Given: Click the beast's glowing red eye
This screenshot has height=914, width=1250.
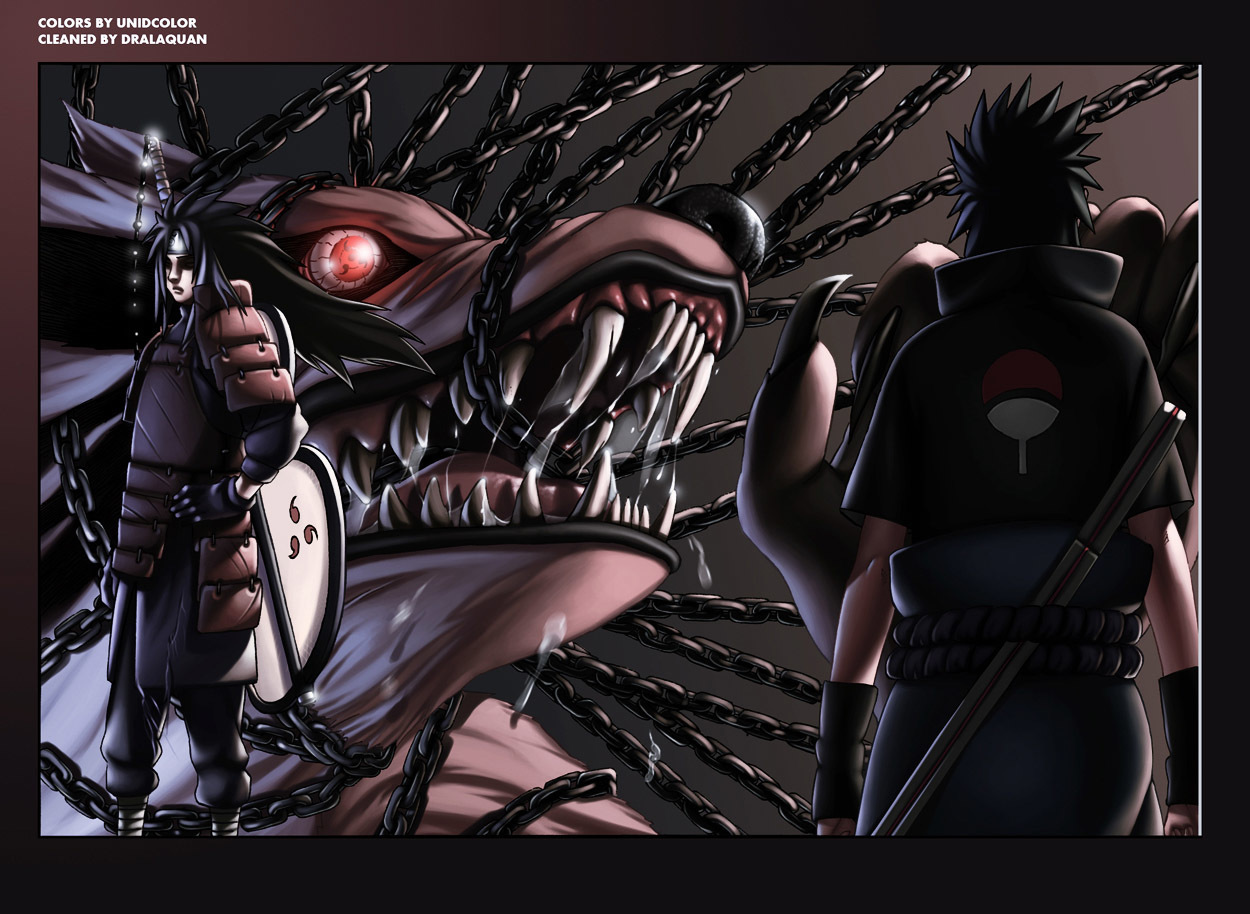Looking at the screenshot, I should click(x=348, y=257).
